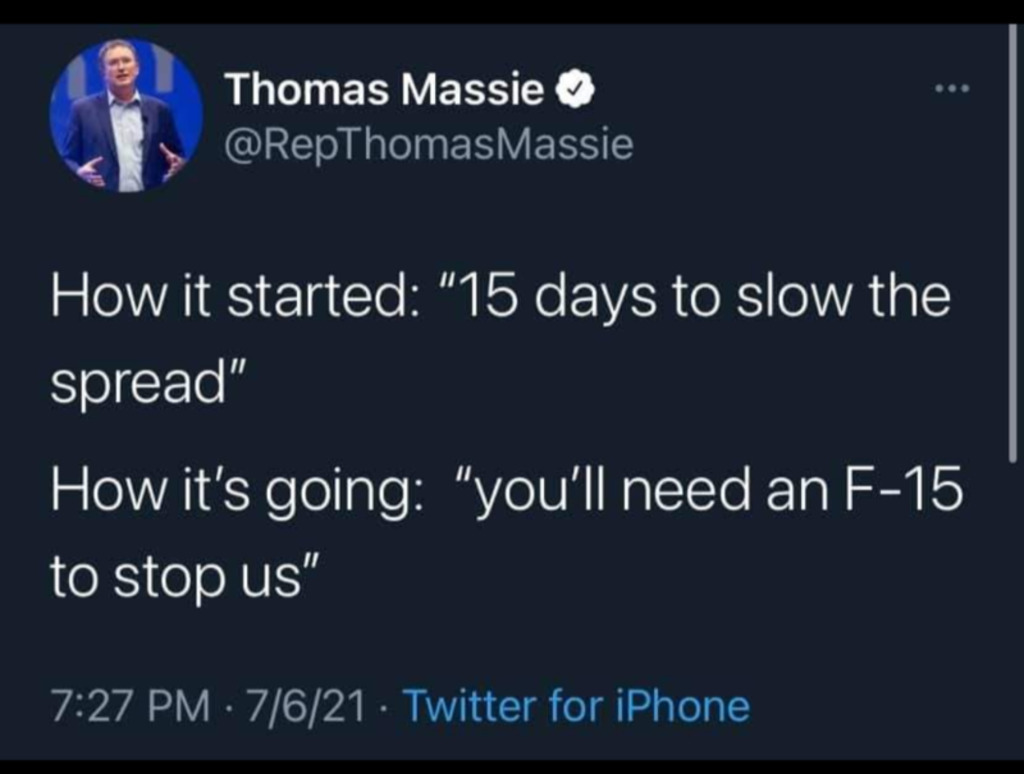Click the "PM" part of the timestamp

(x=181, y=706)
